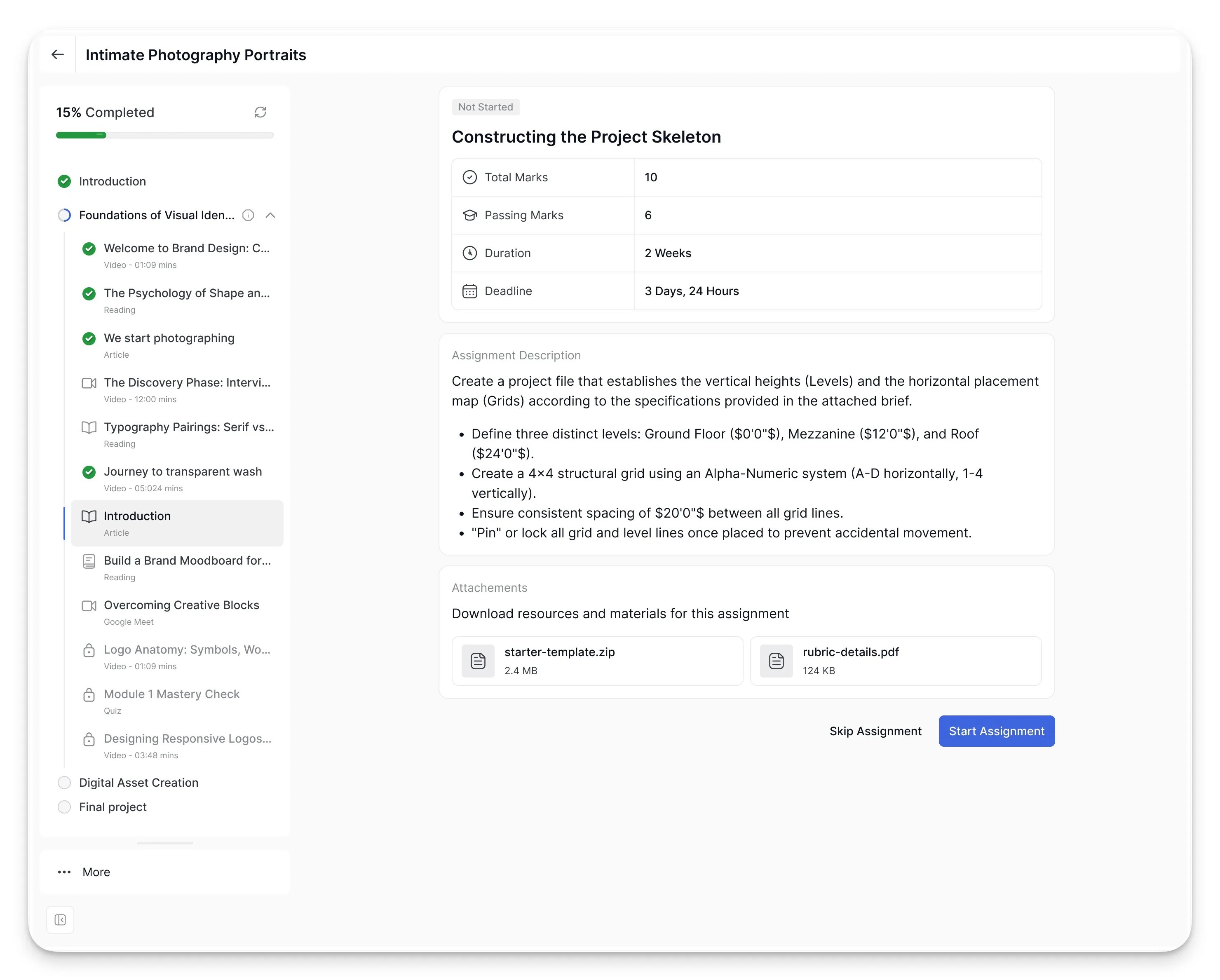Click the book icon for Typography Pairings
The width and height of the screenshot is (1220, 980).
(89, 428)
